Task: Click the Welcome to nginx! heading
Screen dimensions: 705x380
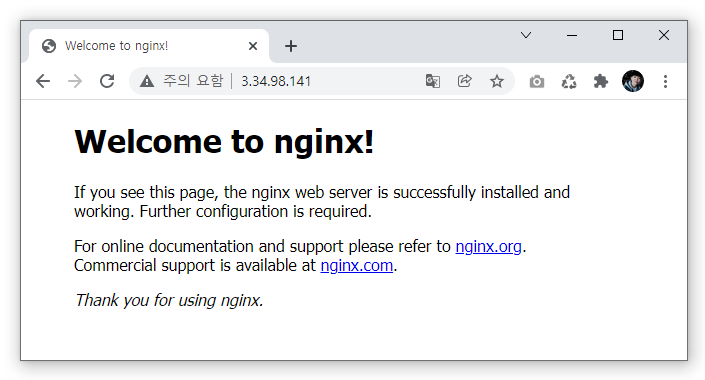Action: click(x=224, y=142)
